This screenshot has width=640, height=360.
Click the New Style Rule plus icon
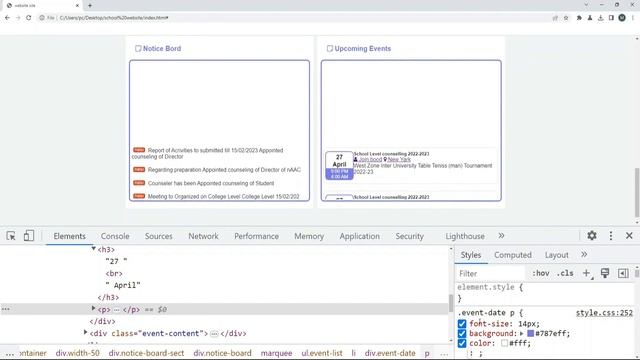[587, 273]
